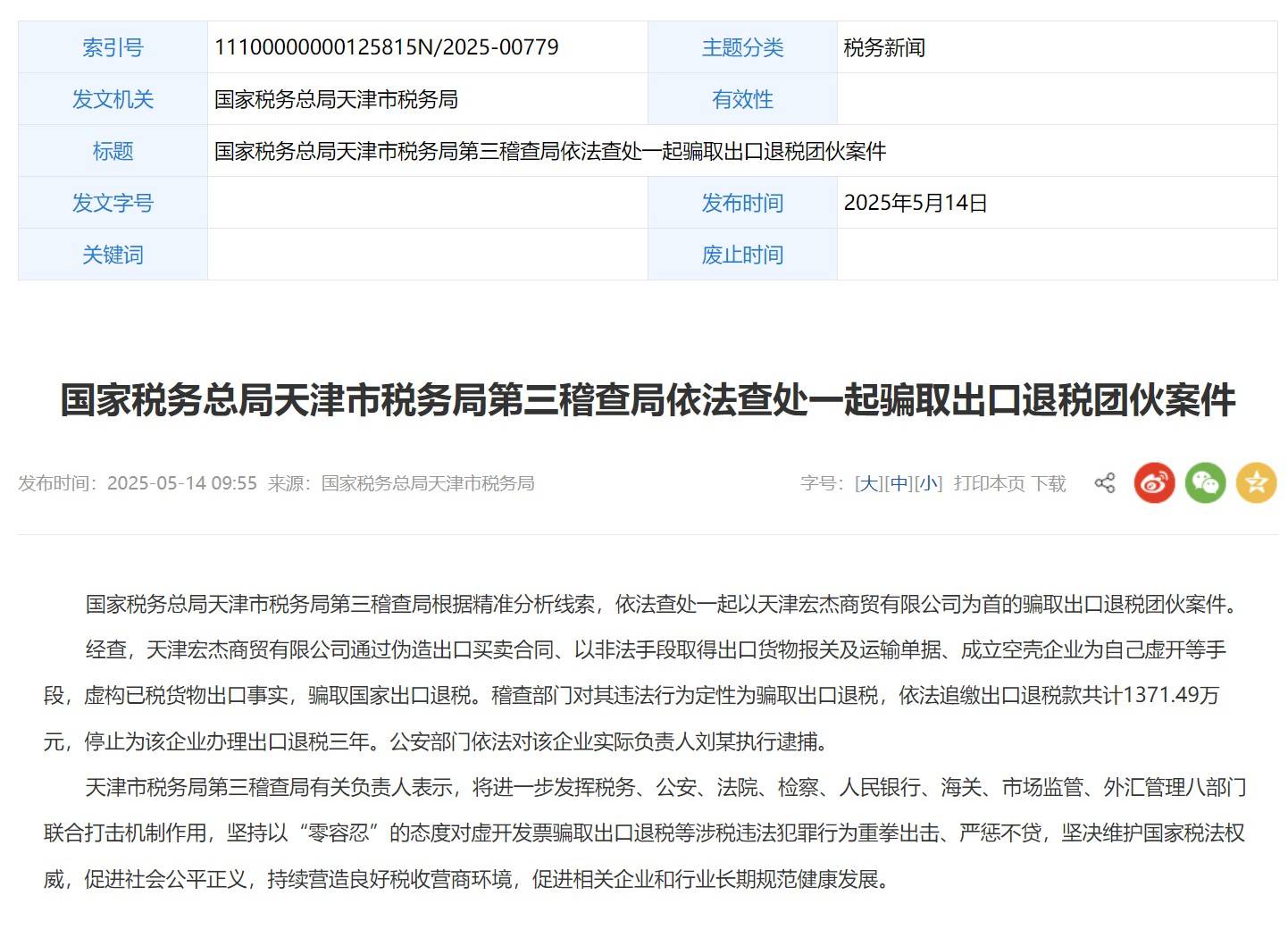The image size is (1288, 929).
Task: Click the 字号： label text
Action: tap(822, 483)
